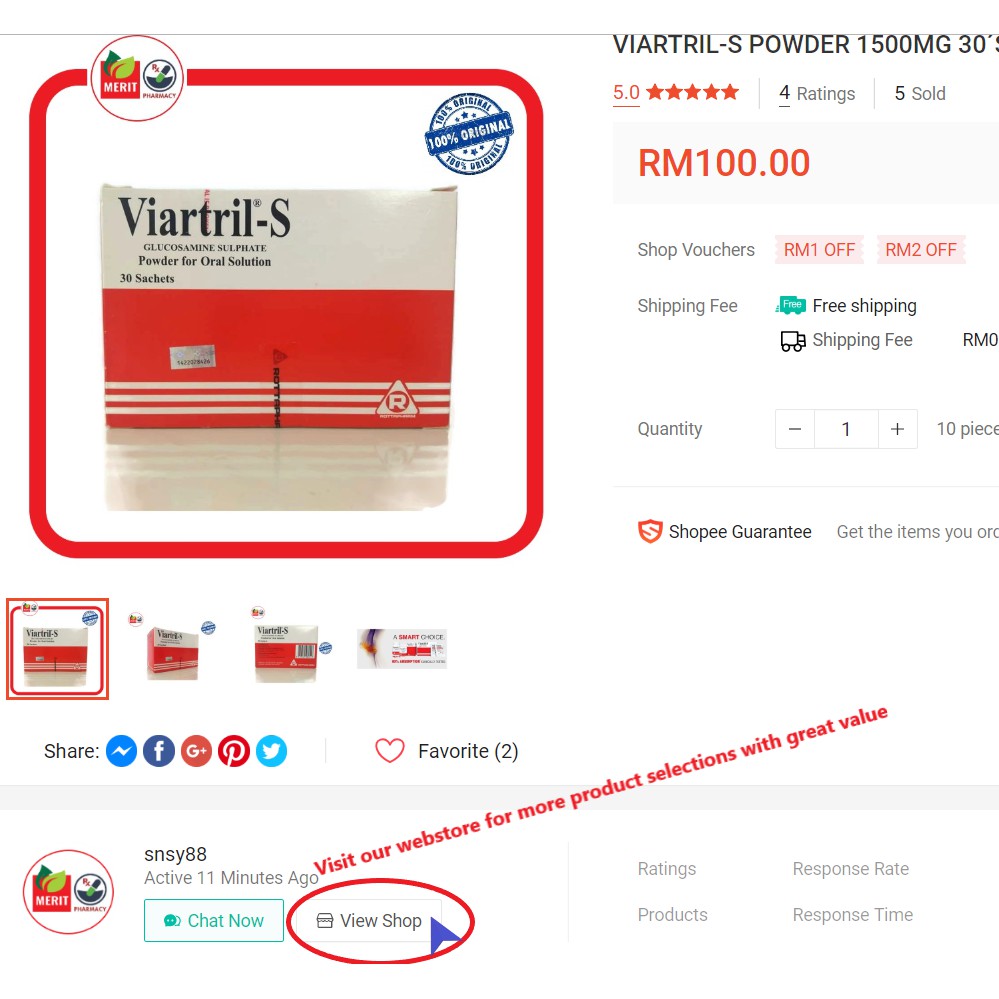Click the Chat Now button

coord(214,921)
